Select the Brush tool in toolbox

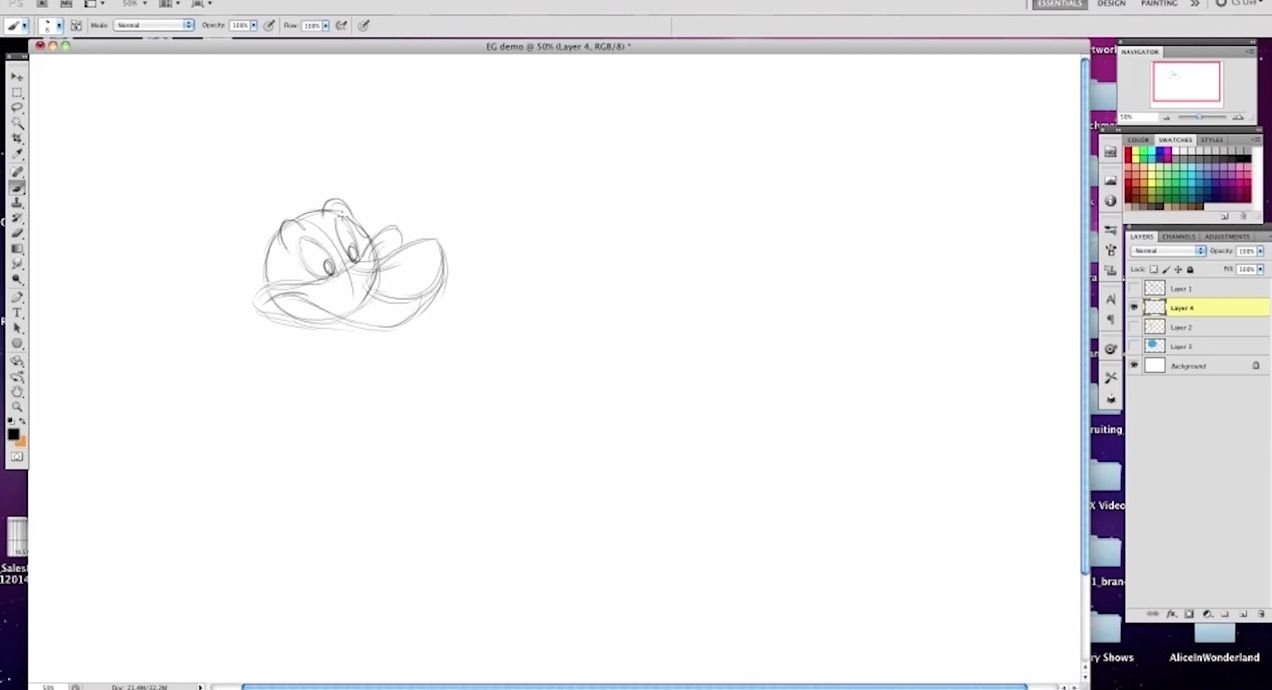click(x=17, y=187)
